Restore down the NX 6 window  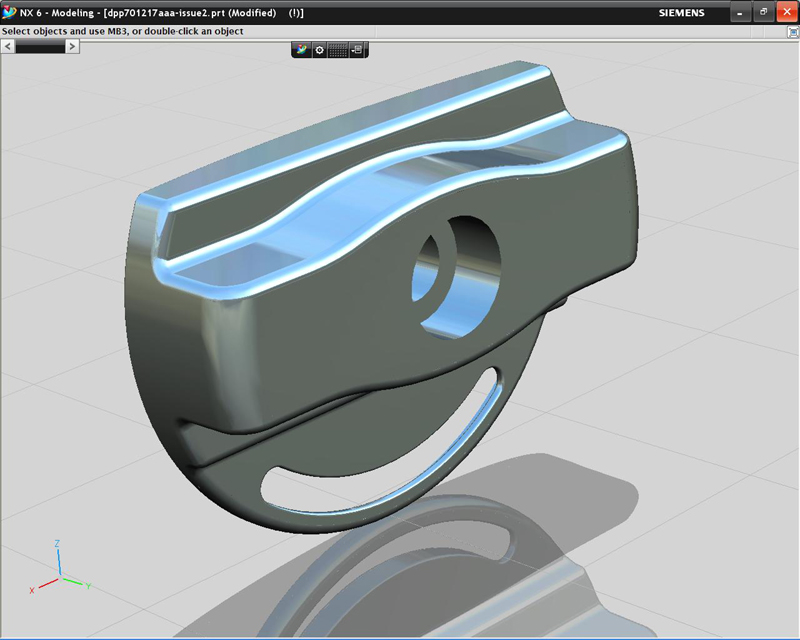tap(763, 13)
